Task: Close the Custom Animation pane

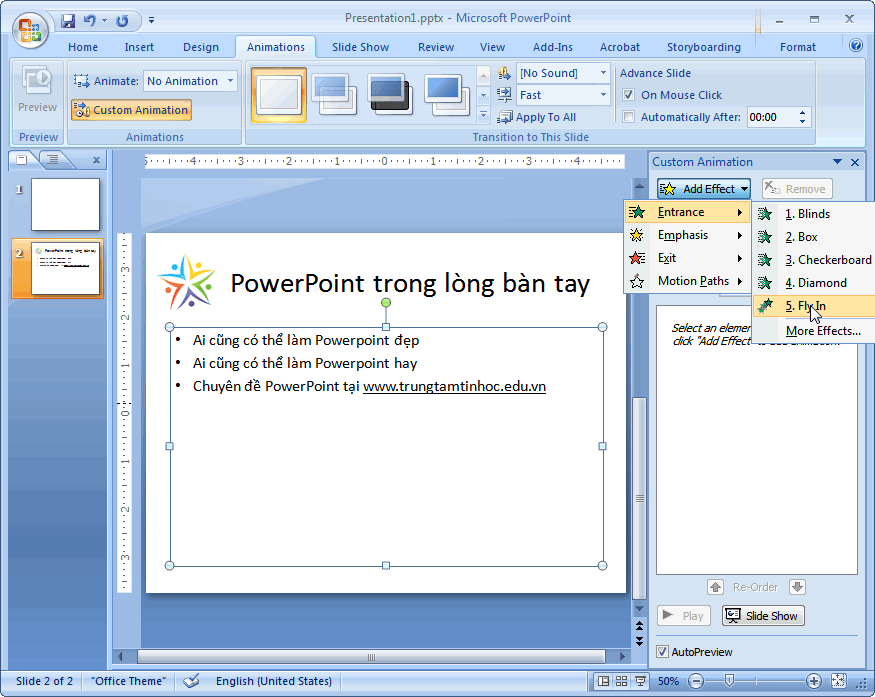Action: [855, 162]
